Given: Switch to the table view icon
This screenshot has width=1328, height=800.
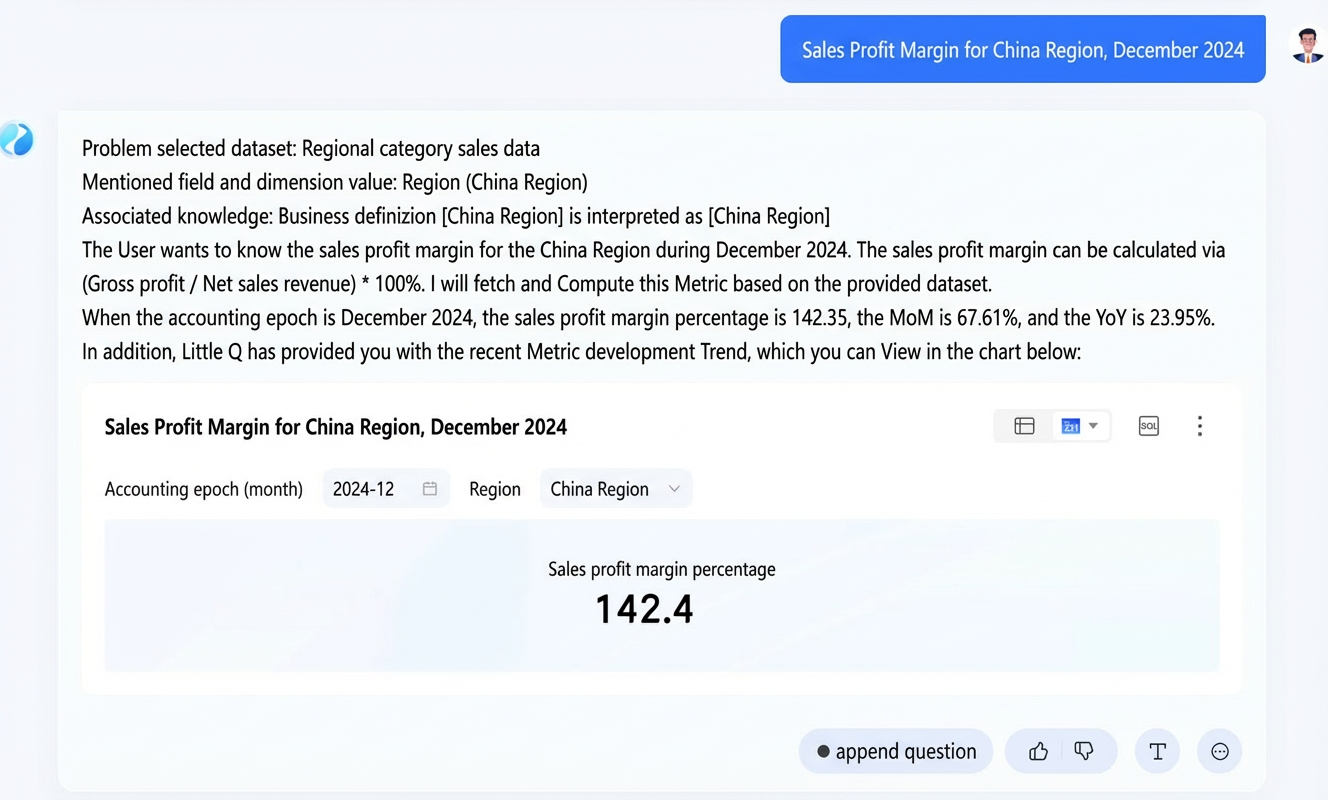Looking at the screenshot, I should (x=1024, y=426).
